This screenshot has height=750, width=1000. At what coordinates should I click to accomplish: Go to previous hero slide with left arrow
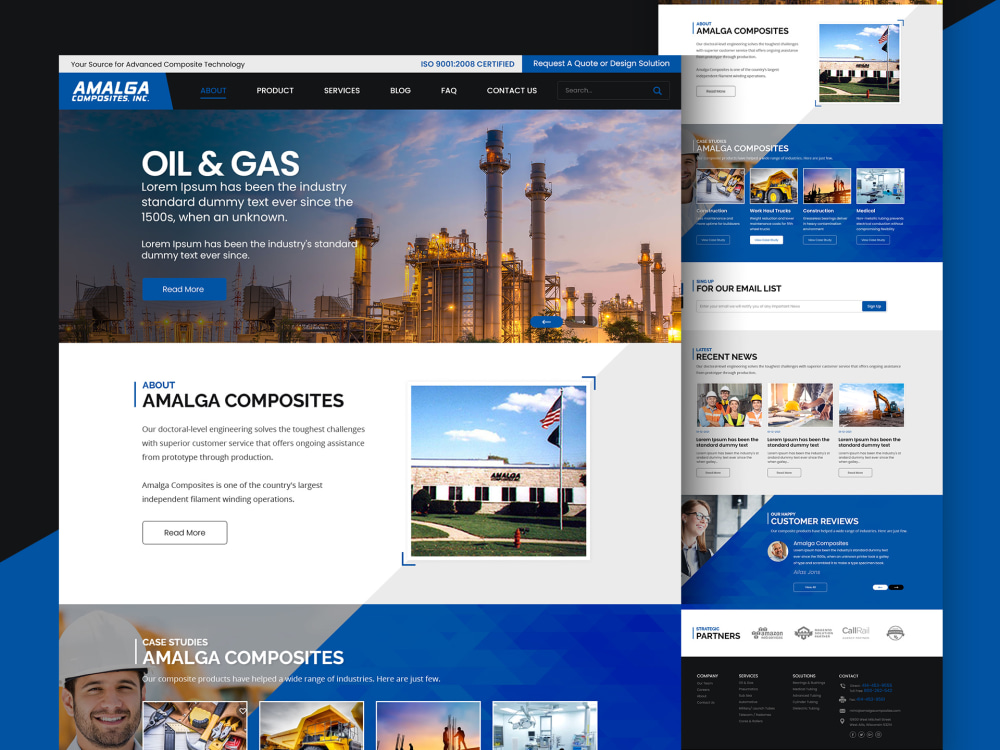547,322
